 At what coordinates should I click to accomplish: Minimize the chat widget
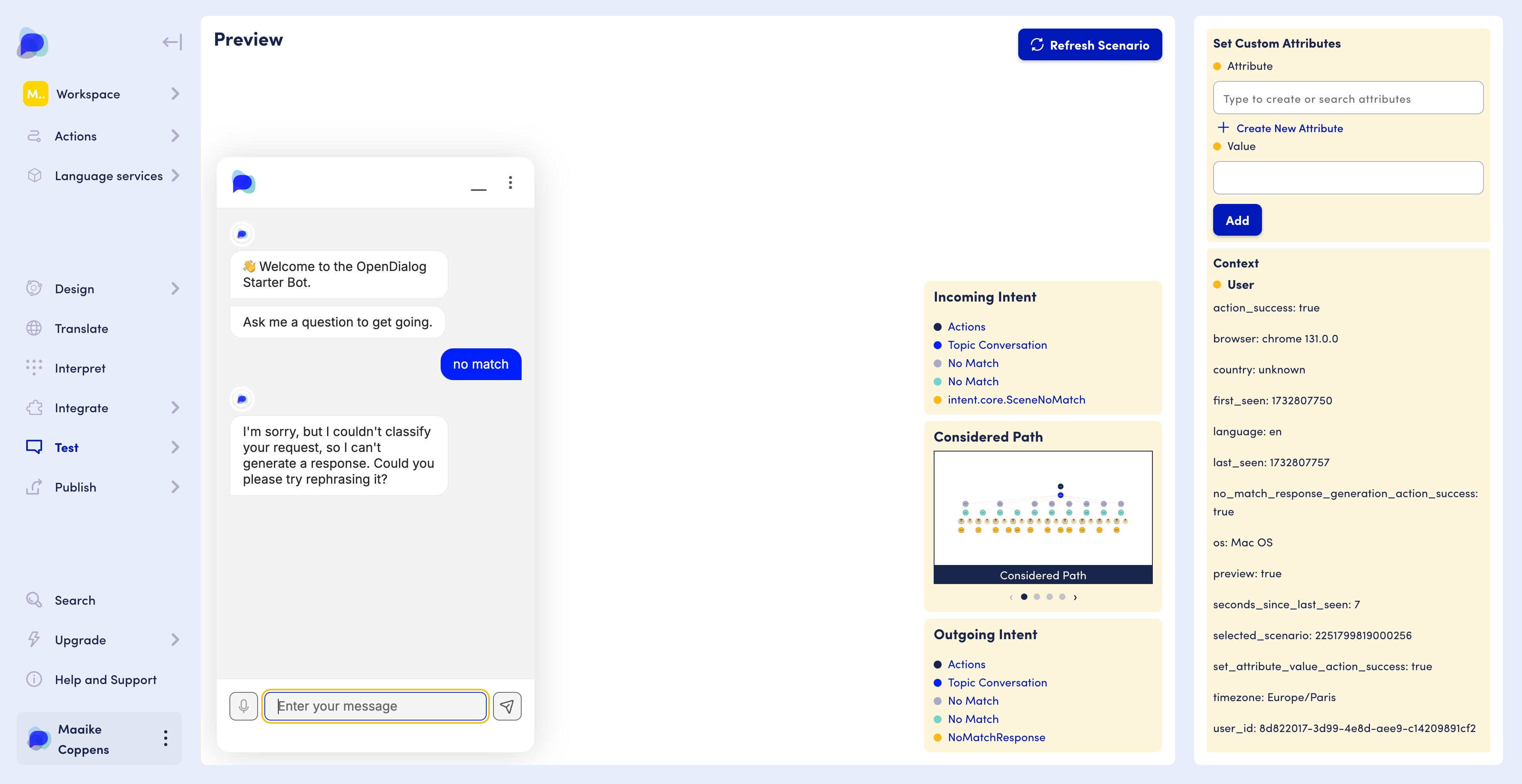479,189
